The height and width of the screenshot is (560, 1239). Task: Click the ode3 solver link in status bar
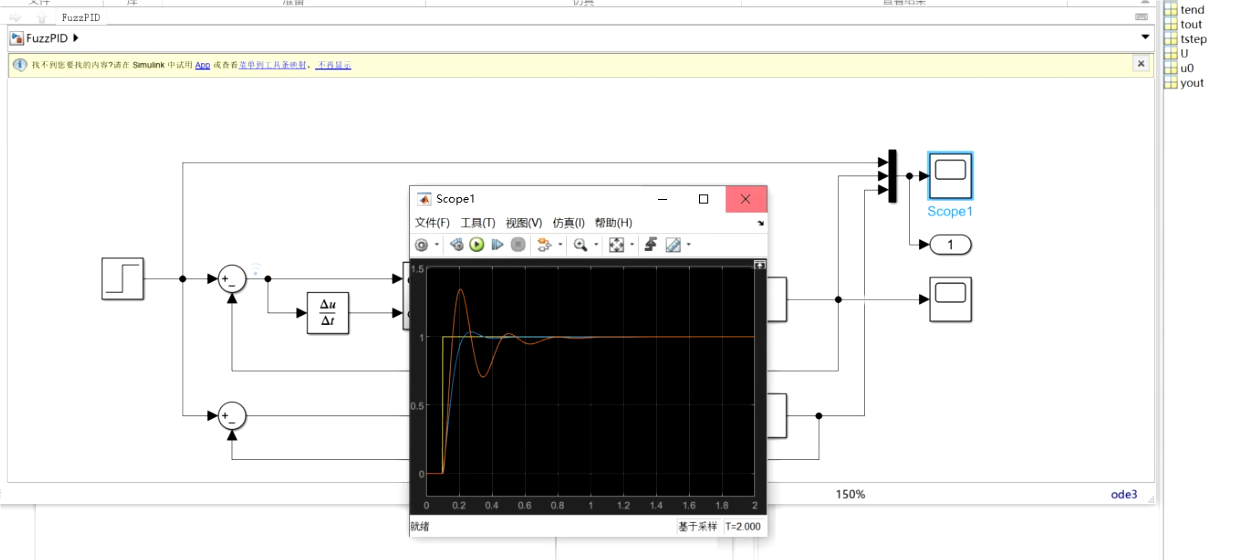(1124, 494)
